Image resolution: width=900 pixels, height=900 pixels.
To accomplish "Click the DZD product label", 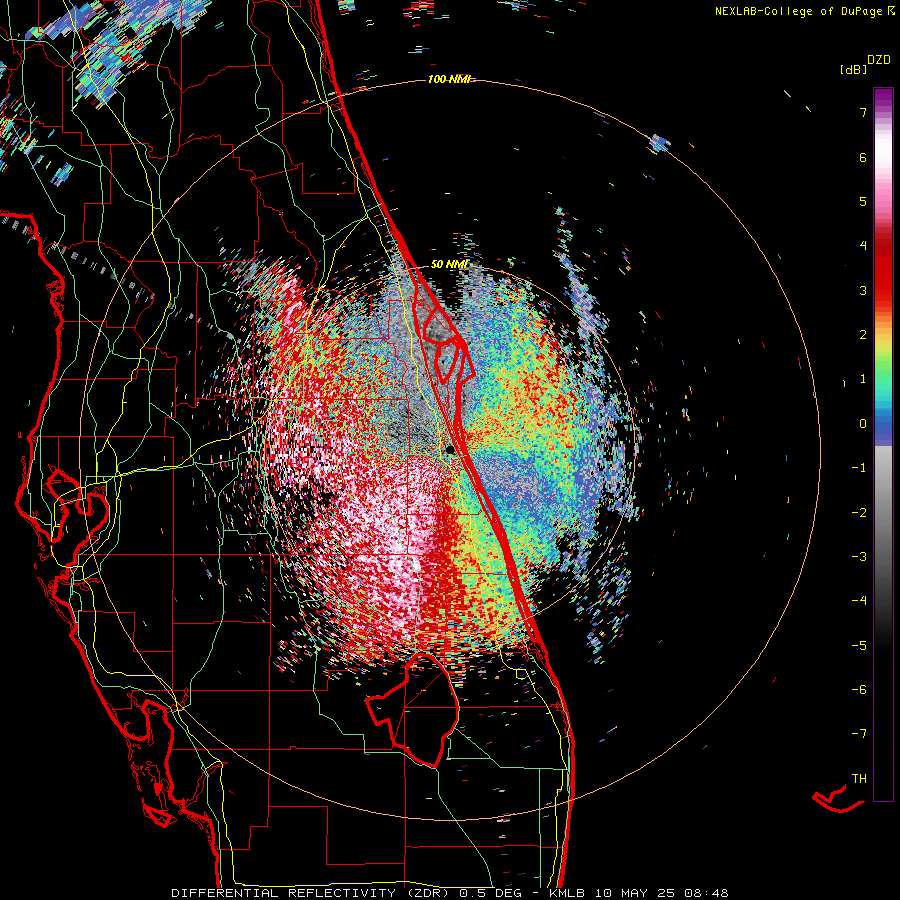I will [879, 60].
